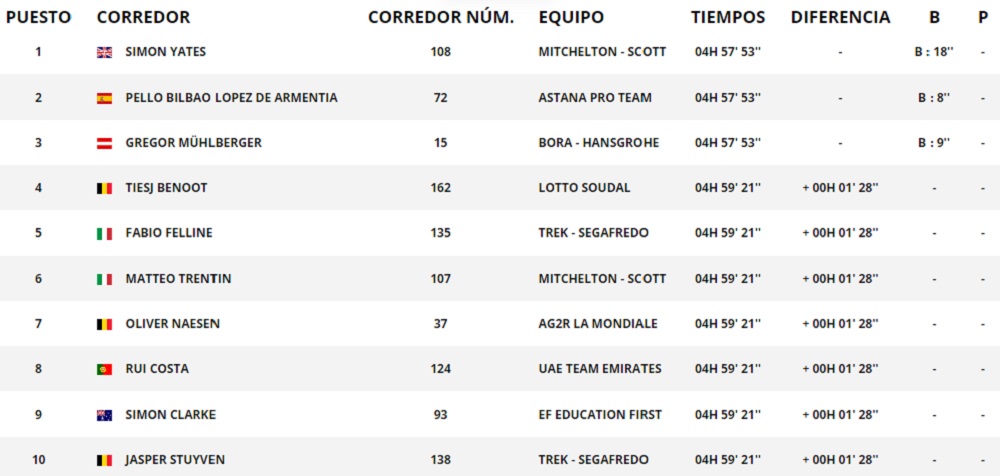This screenshot has height=476, width=1000.
Task: Click the CORREDOR NÚM. column header
Action: pyautogui.click(x=441, y=17)
